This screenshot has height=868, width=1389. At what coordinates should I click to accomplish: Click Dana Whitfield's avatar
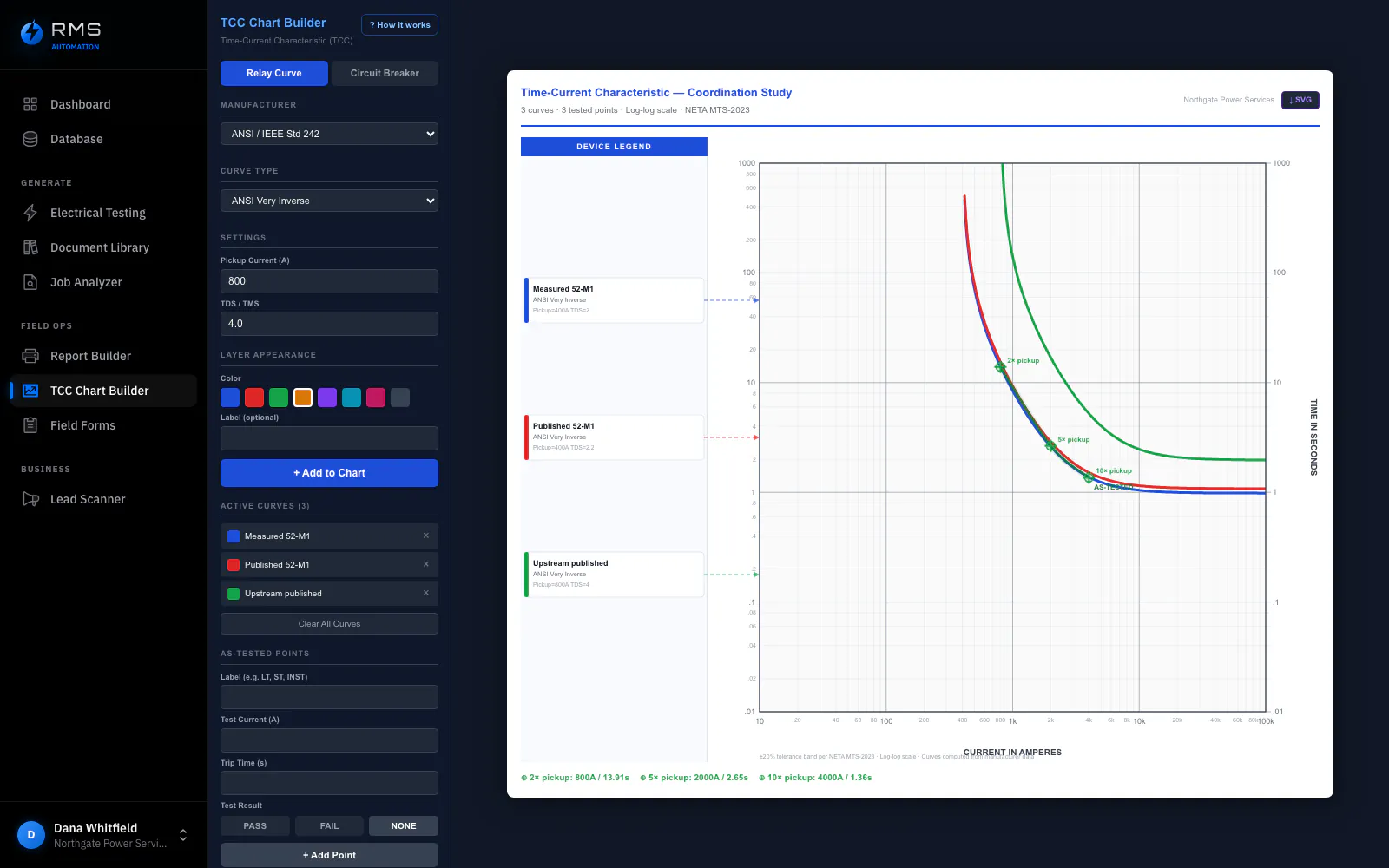click(x=31, y=835)
